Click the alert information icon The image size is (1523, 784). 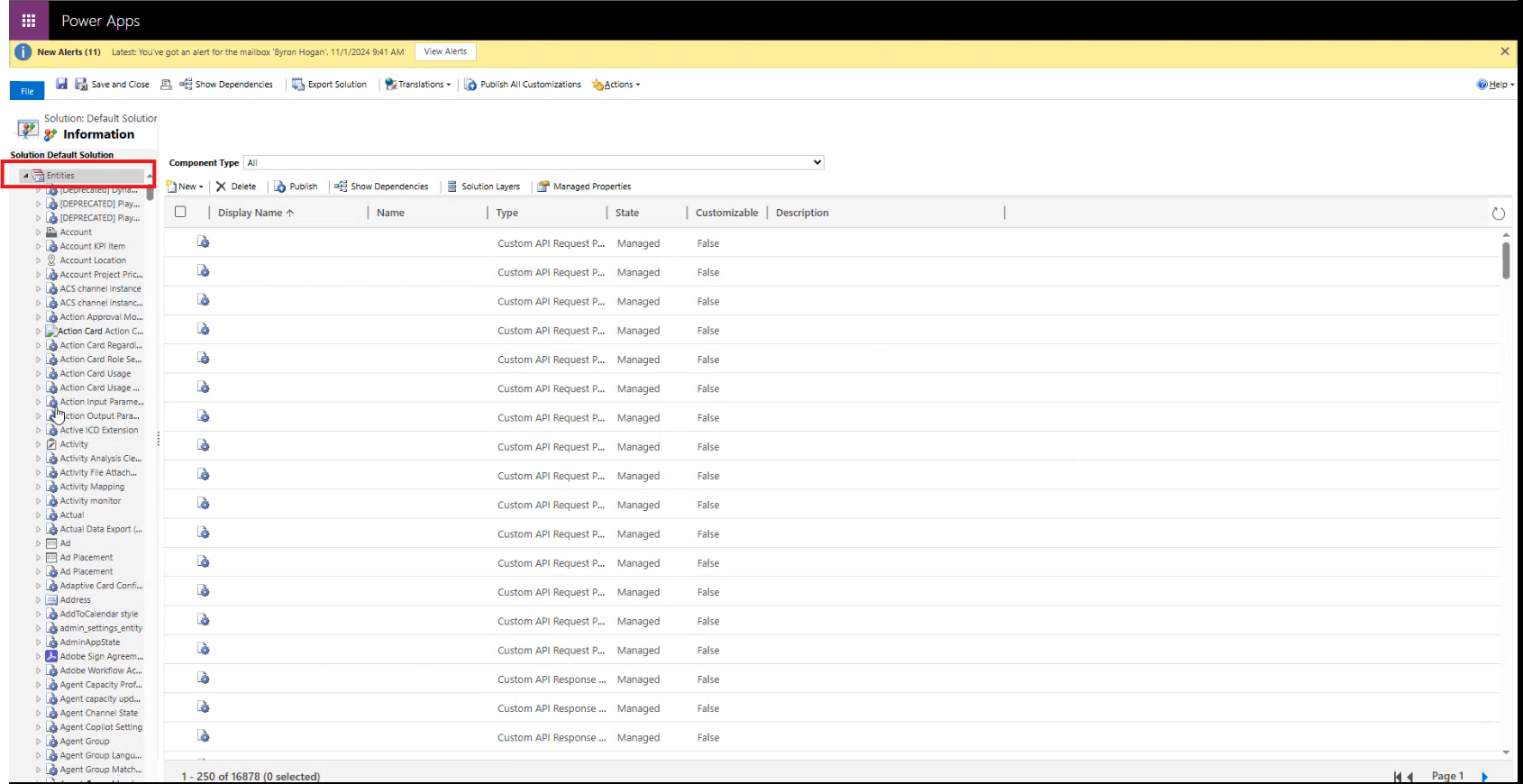[x=23, y=52]
